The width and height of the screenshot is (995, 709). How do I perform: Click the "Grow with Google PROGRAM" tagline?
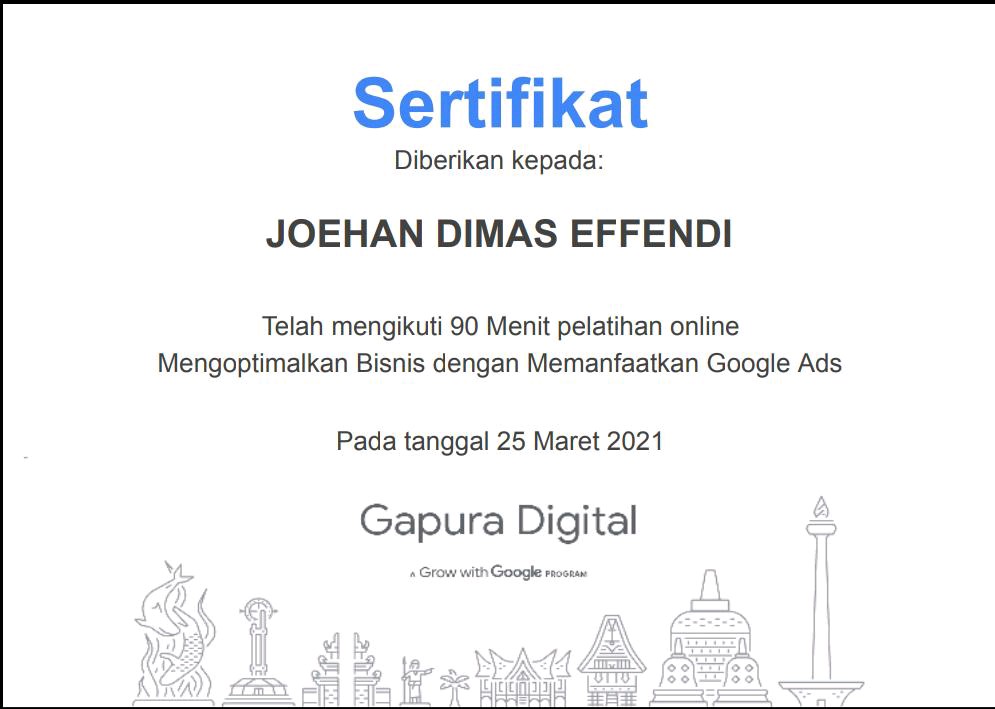tap(498, 573)
